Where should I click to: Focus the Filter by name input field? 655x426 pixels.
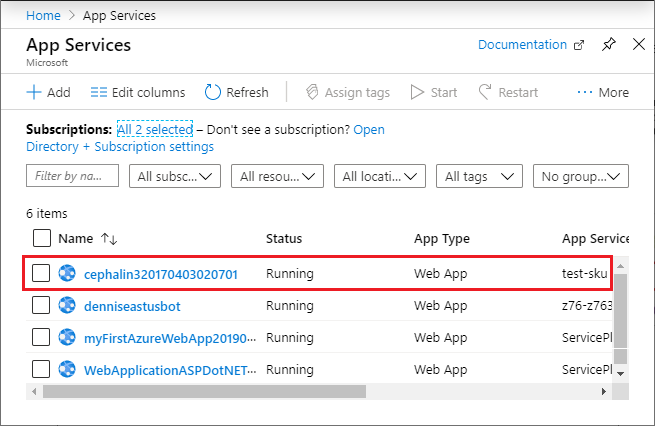click(x=72, y=176)
